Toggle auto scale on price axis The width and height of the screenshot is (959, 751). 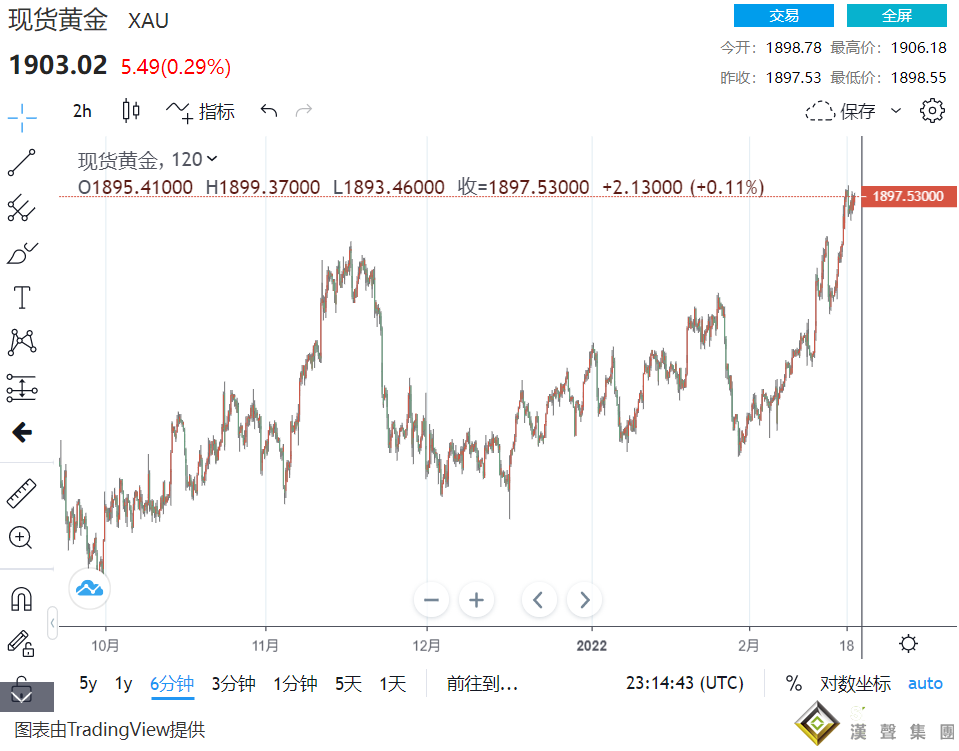pos(925,684)
